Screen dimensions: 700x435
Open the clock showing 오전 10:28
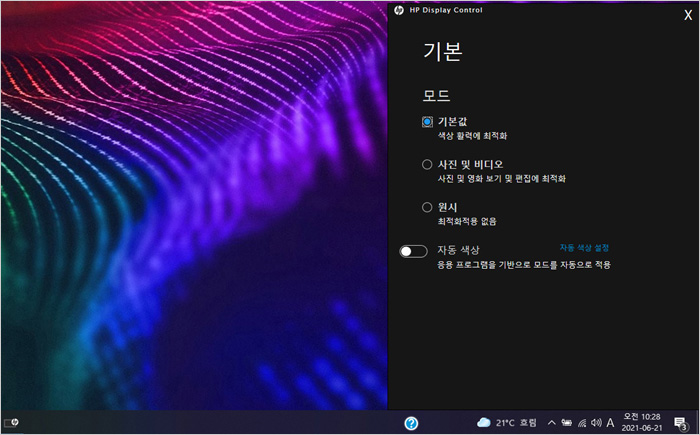pyautogui.click(x=642, y=422)
